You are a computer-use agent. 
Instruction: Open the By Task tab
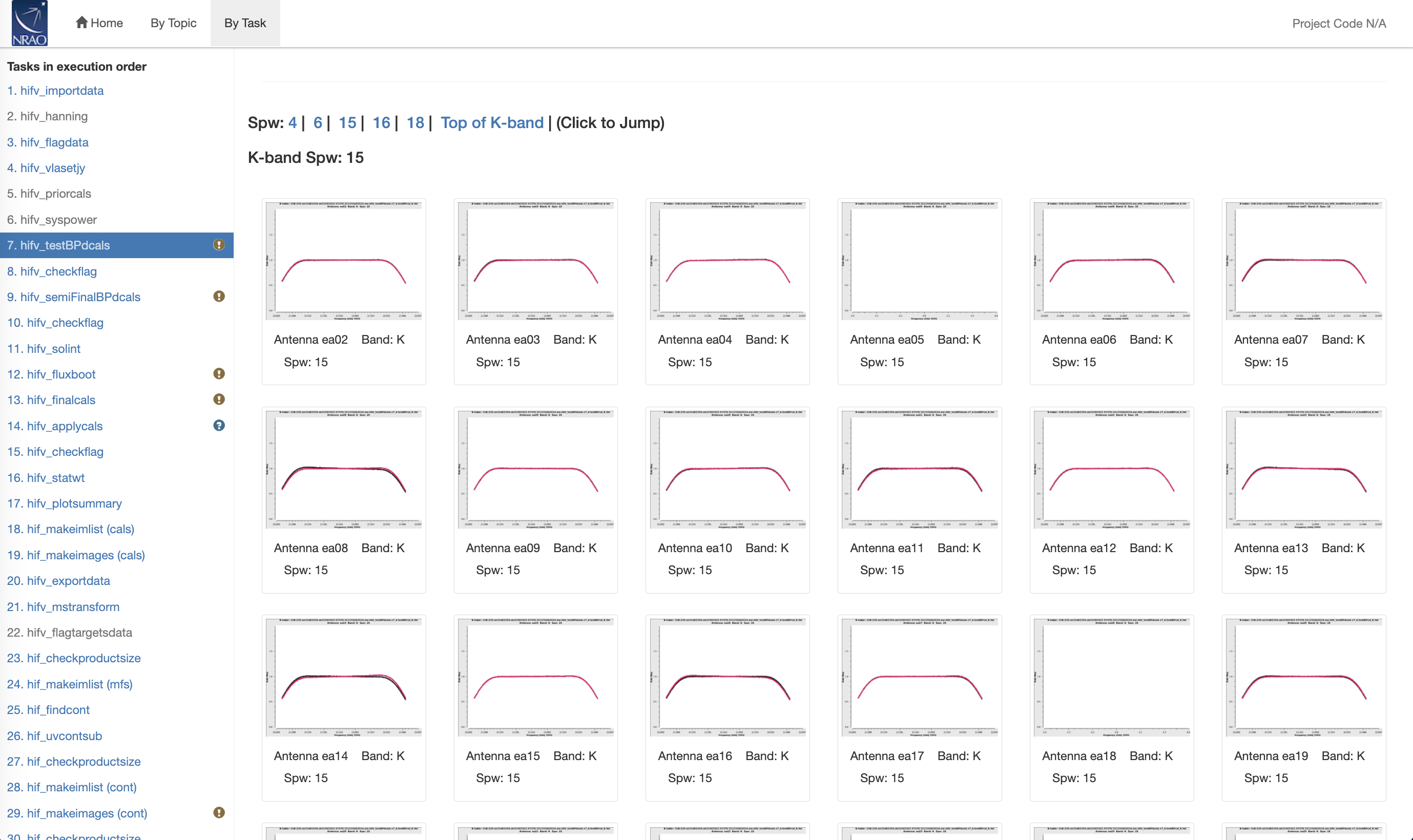245,23
